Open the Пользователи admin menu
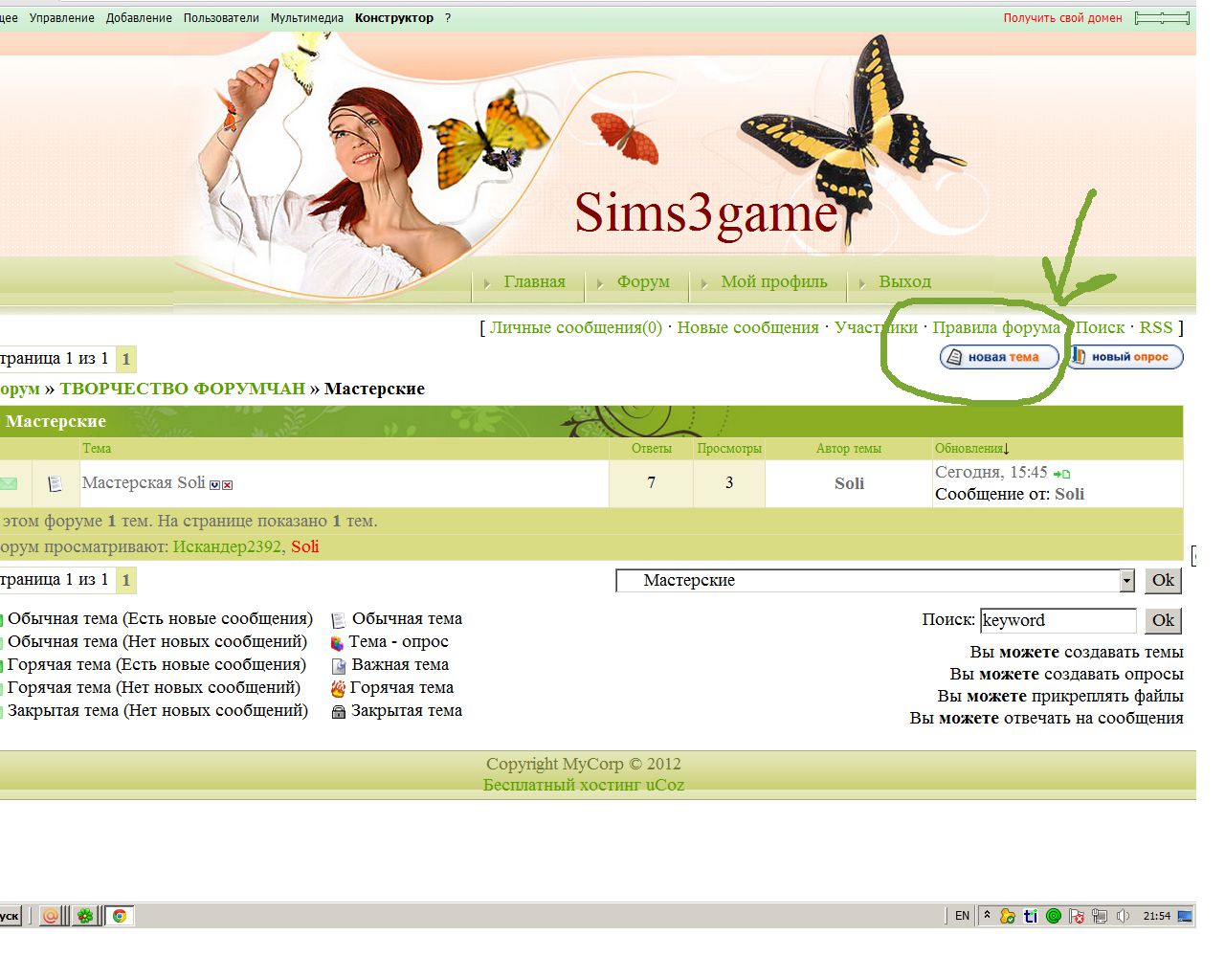Image resolution: width=1225 pixels, height=980 pixels. pos(221,17)
